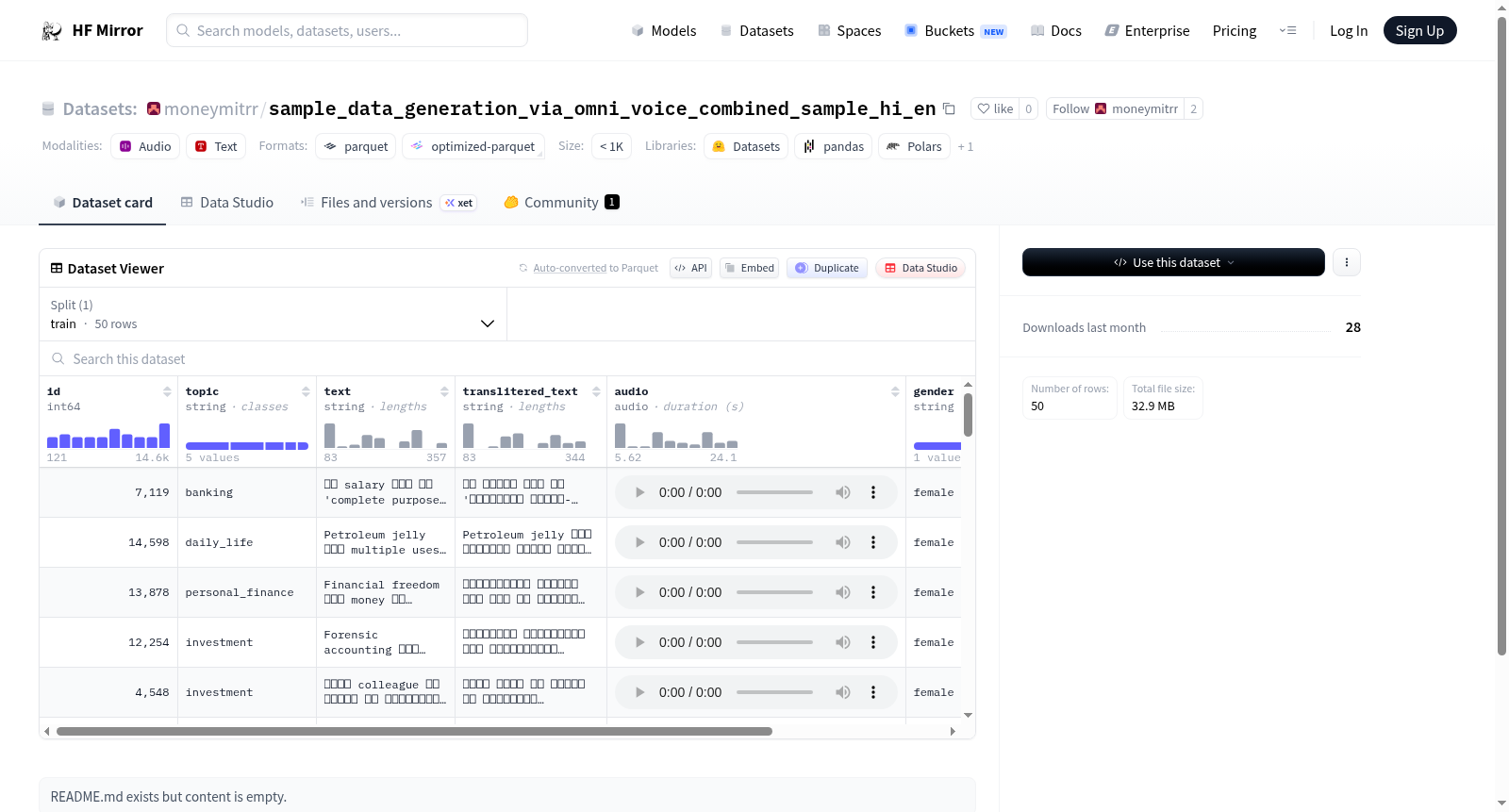Sort the id column
Screen dimensions: 1509x812
(167, 391)
